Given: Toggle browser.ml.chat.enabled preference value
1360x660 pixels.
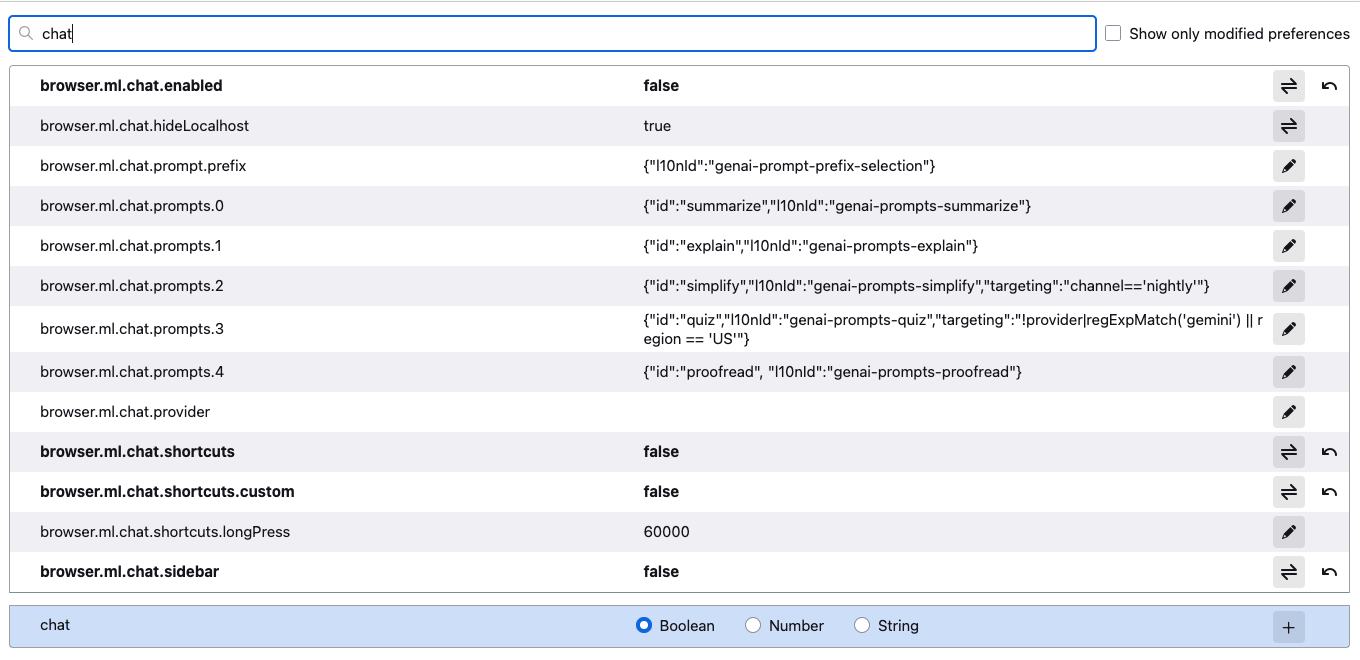Looking at the screenshot, I should [x=1289, y=86].
